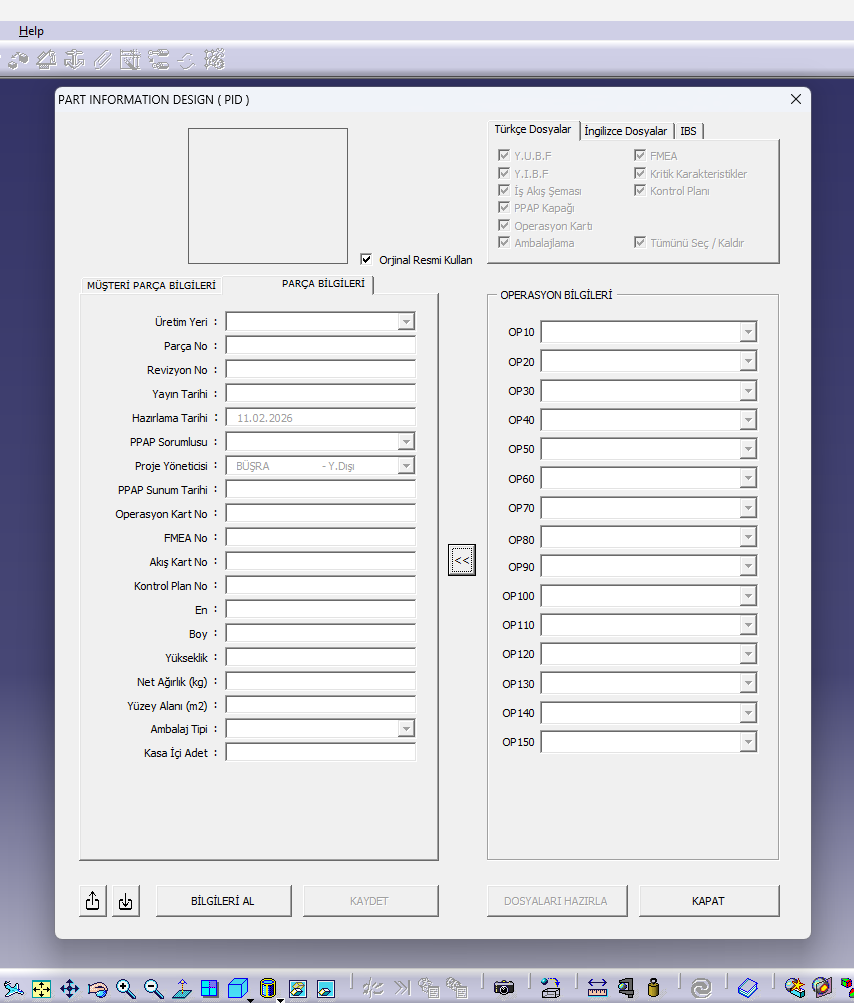
Task: Open the Üretim Yeri dropdown
Action: [x=406, y=322]
